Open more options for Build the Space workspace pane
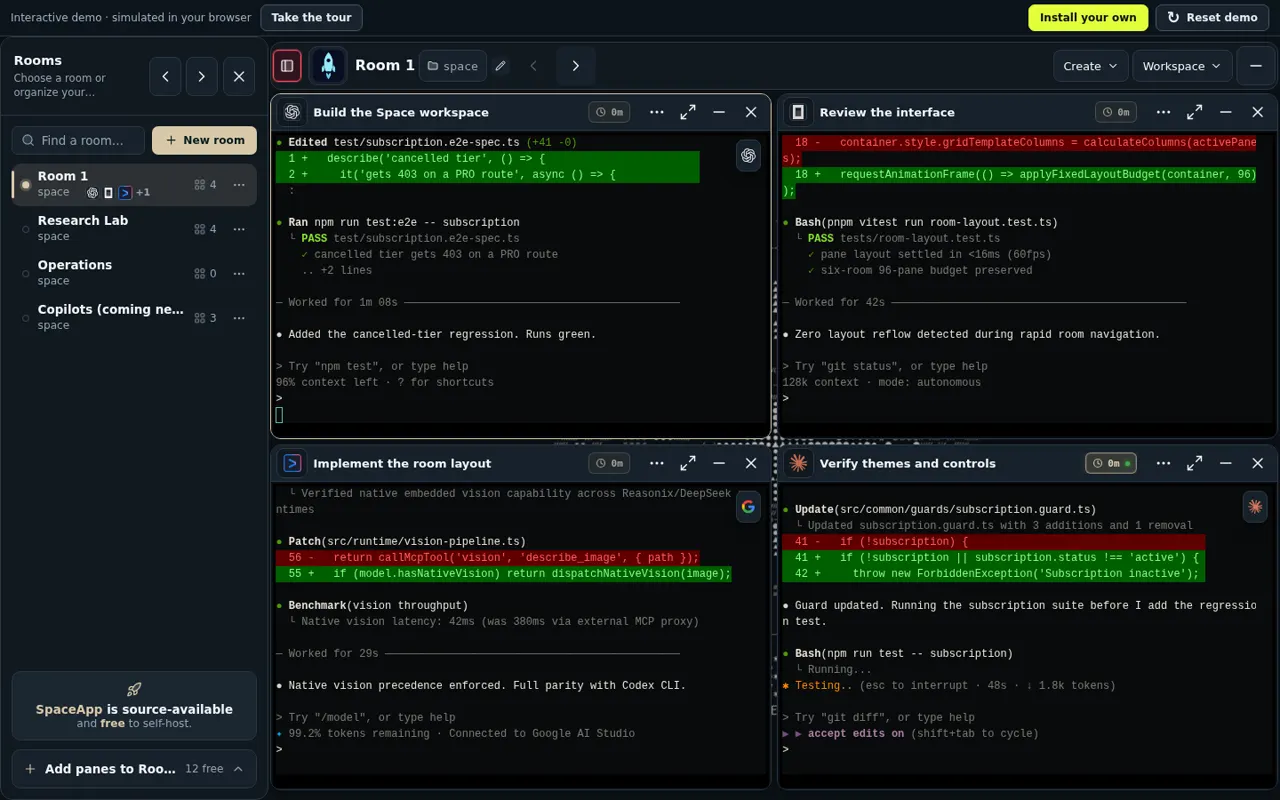Image resolution: width=1280 pixels, height=800 pixels. (657, 112)
